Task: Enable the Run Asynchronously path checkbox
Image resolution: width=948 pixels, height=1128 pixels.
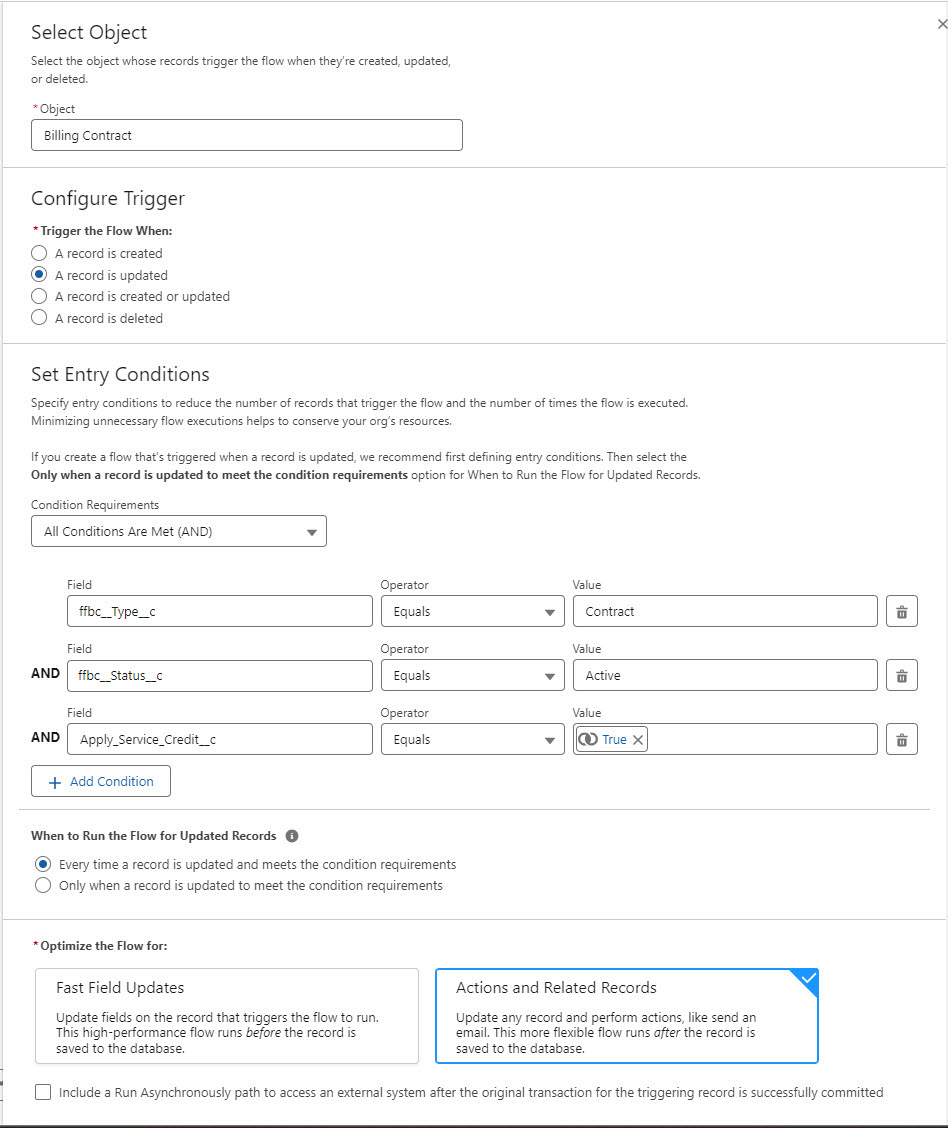Action: coord(43,1092)
